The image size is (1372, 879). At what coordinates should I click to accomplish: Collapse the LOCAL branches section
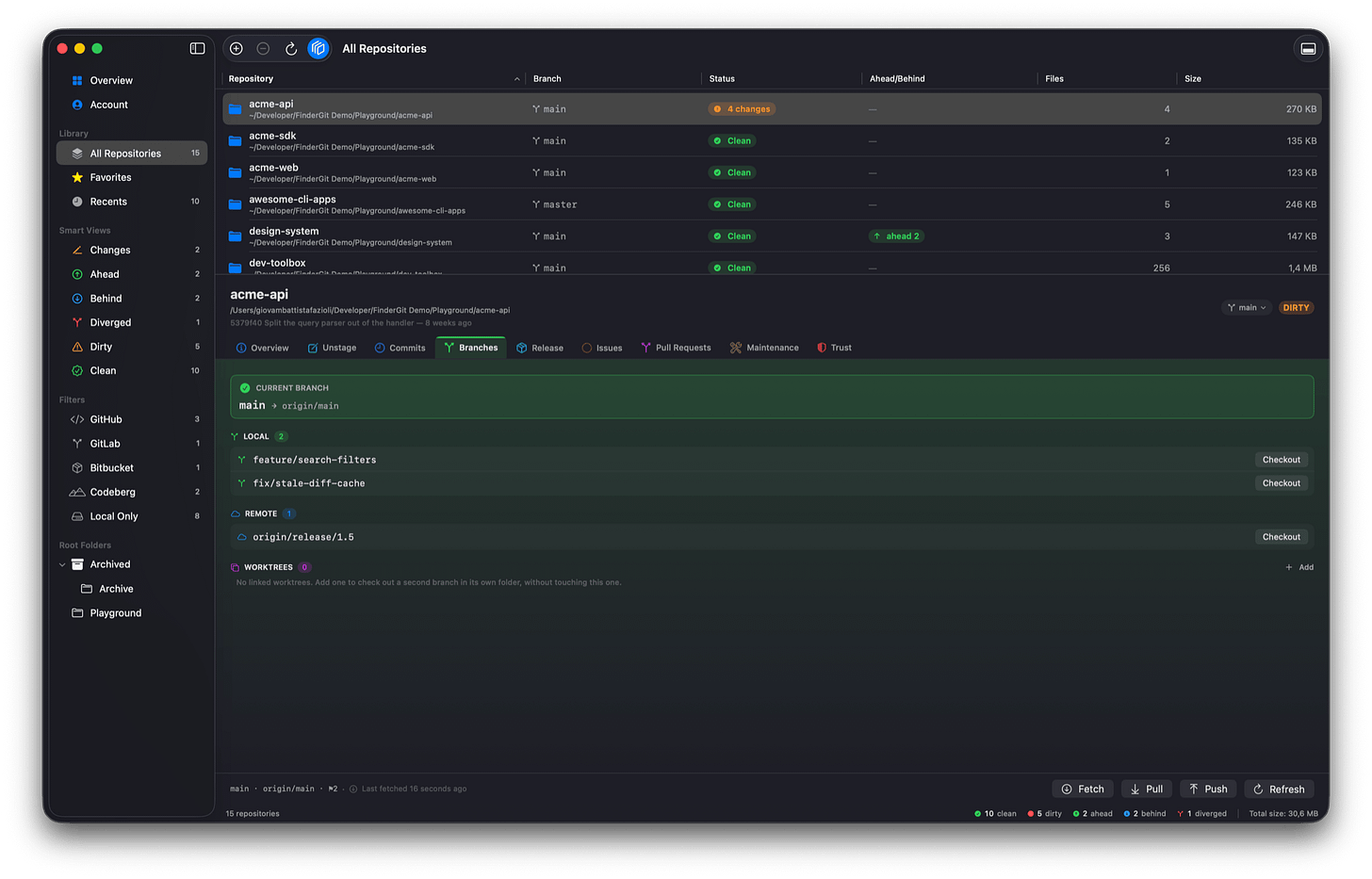point(258,436)
